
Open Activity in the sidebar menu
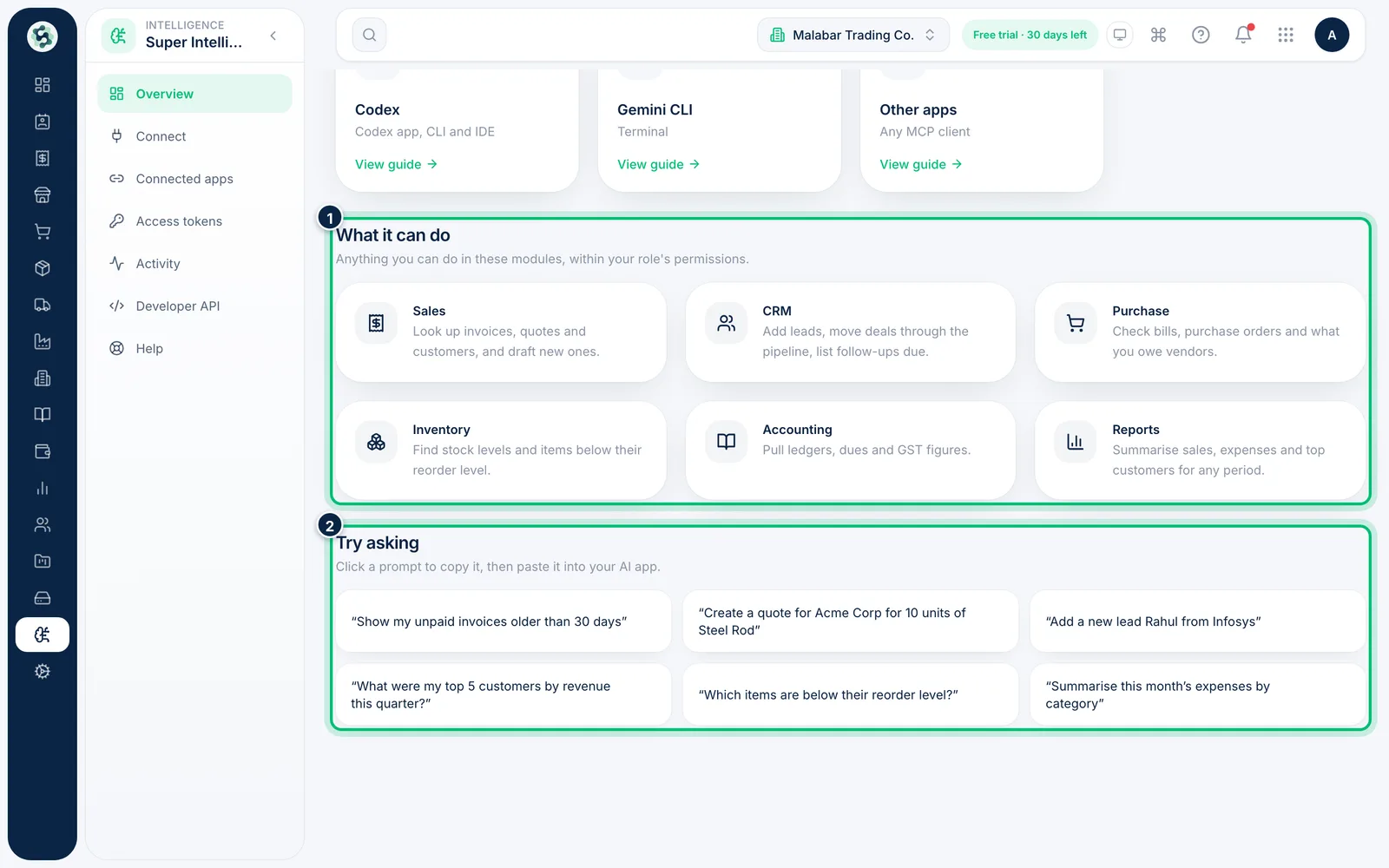(x=194, y=264)
